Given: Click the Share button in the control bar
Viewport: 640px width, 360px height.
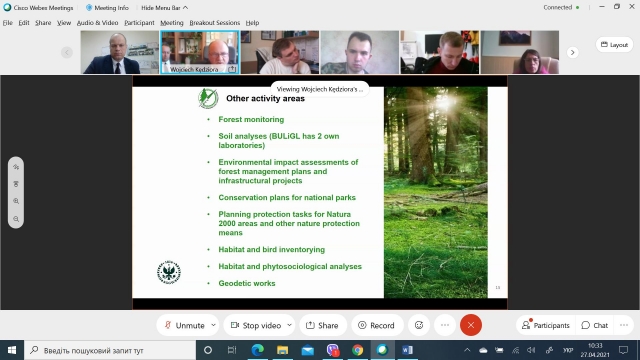Looking at the screenshot, I should click(322, 325).
